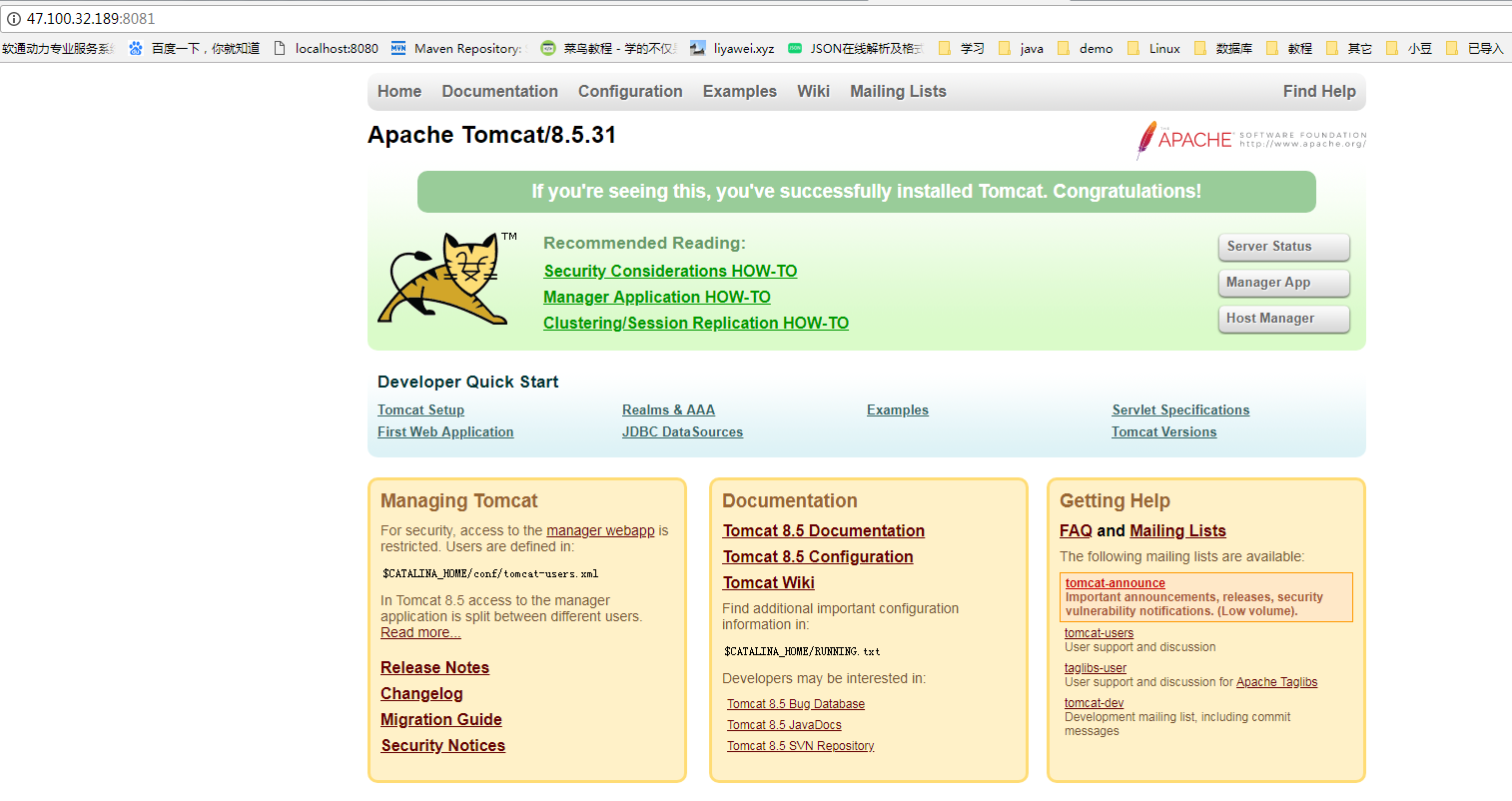This screenshot has height=801, width=1512.
Task: Open Tomcat 8.5 JavaDocs link
Action: point(784,725)
